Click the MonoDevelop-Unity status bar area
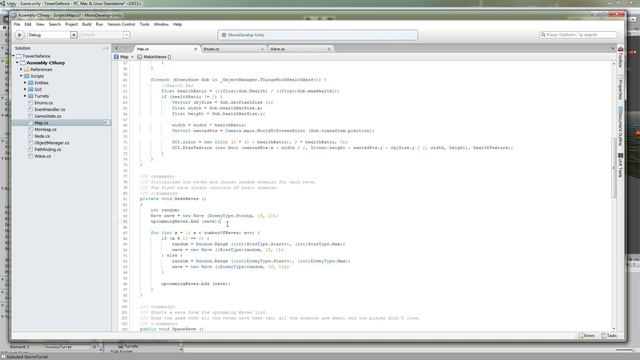This screenshot has height=360, width=640. [318, 35]
